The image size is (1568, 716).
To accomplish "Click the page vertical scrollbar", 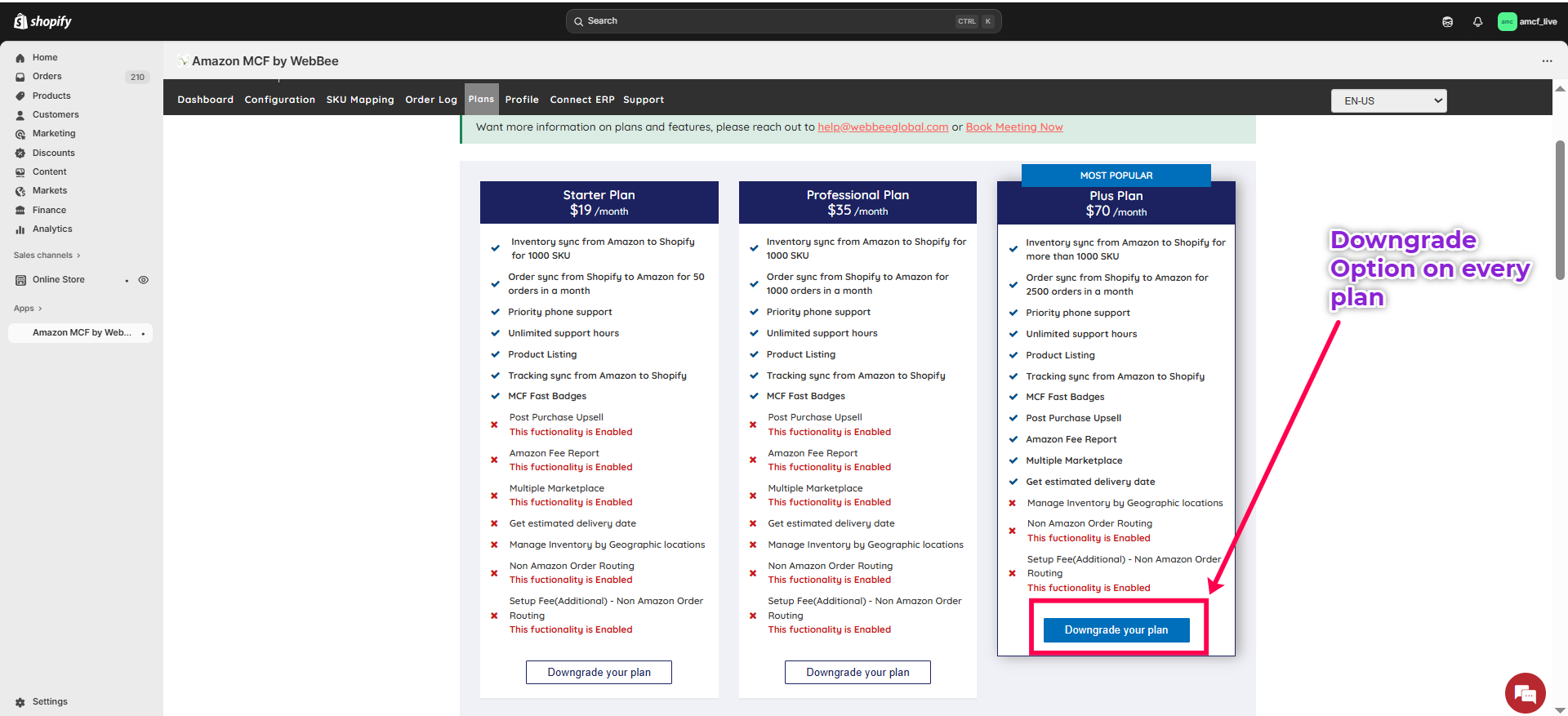I will click(1560, 211).
